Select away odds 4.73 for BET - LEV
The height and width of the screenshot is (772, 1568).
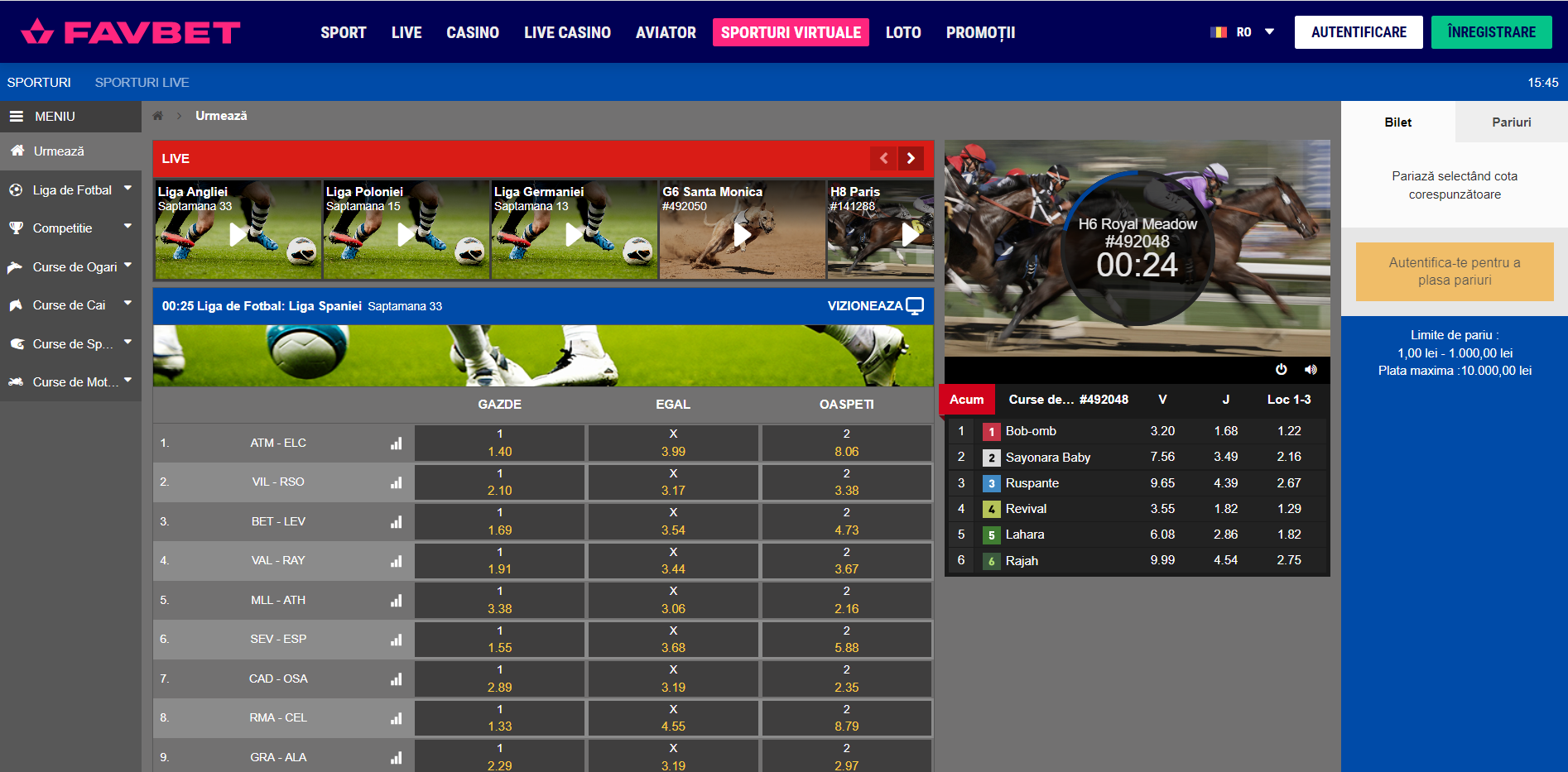846,522
